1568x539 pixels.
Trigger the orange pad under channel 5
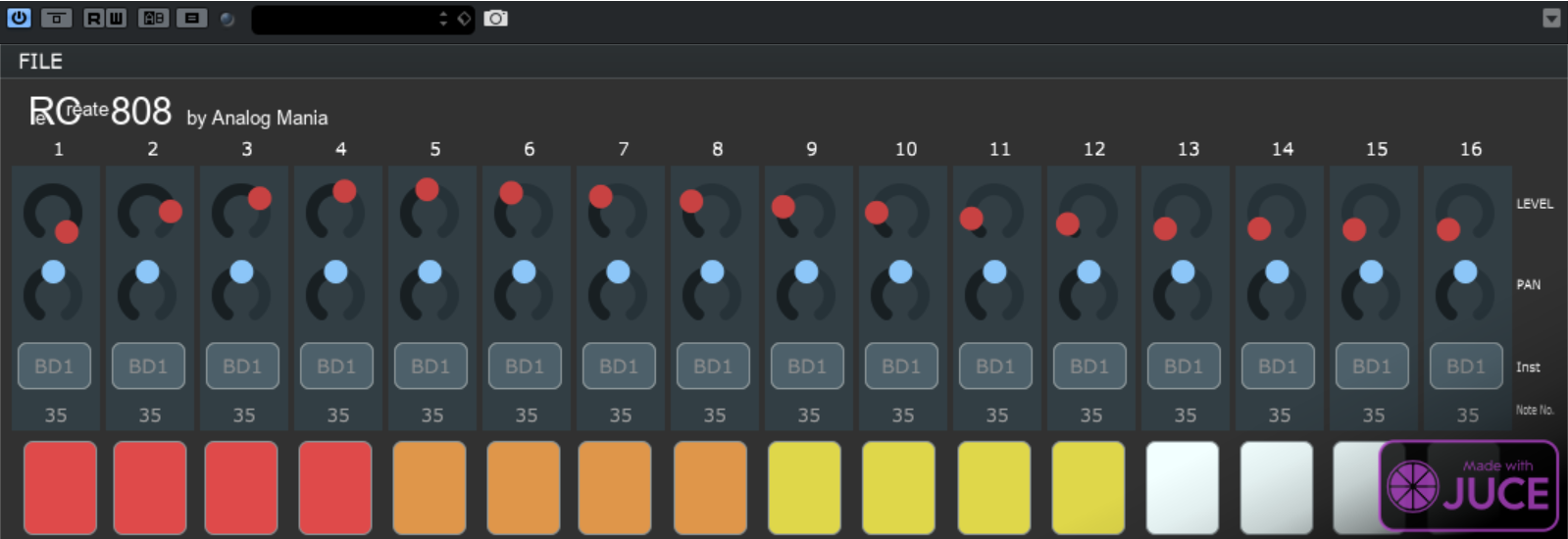tap(430, 487)
